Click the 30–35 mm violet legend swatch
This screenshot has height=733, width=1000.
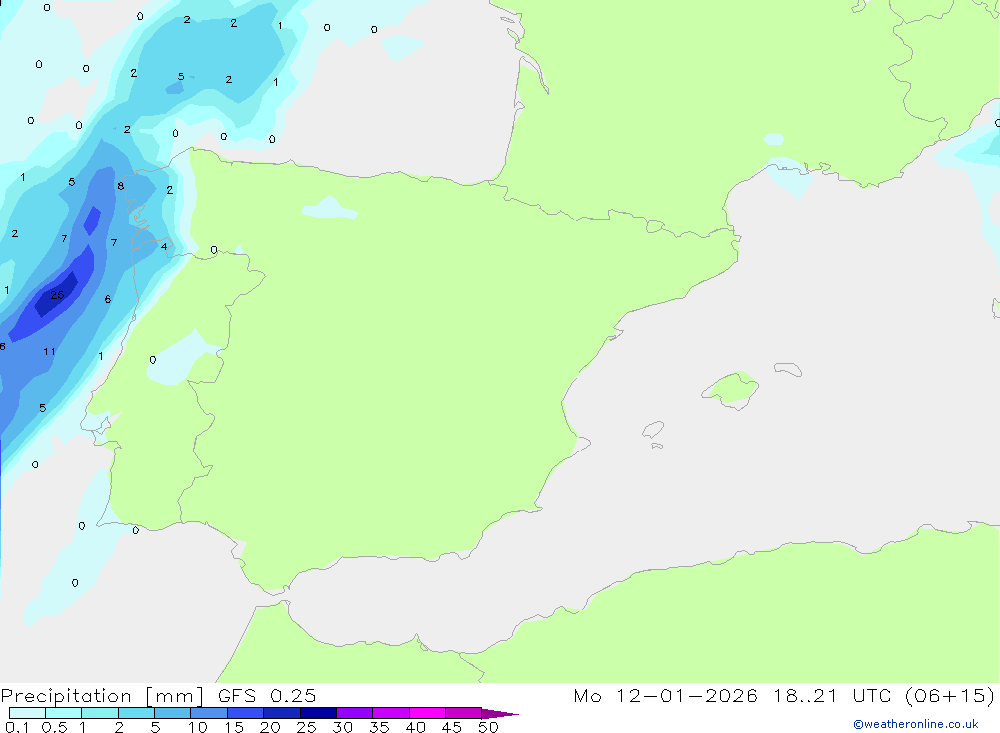point(355,713)
